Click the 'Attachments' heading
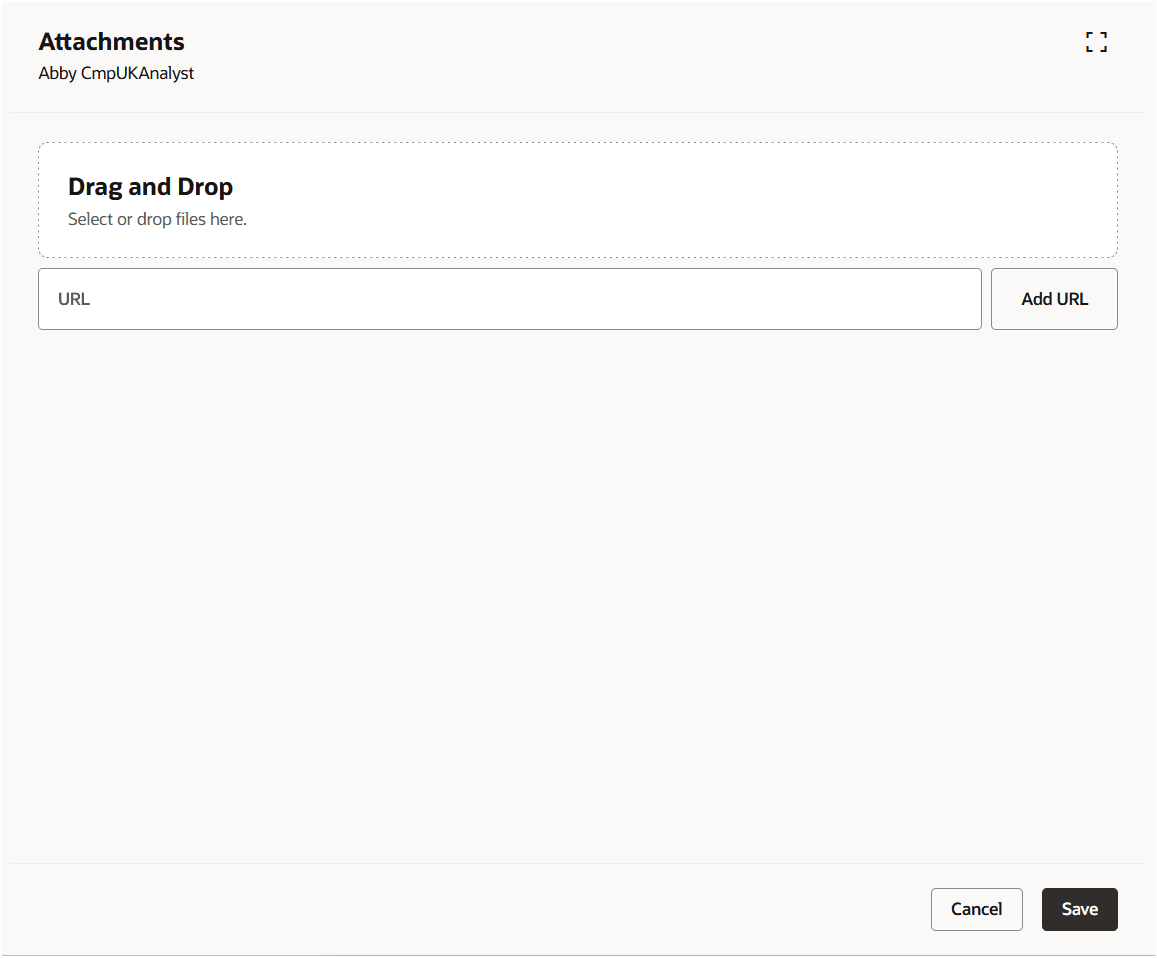This screenshot has height=958, width=1157. [111, 41]
